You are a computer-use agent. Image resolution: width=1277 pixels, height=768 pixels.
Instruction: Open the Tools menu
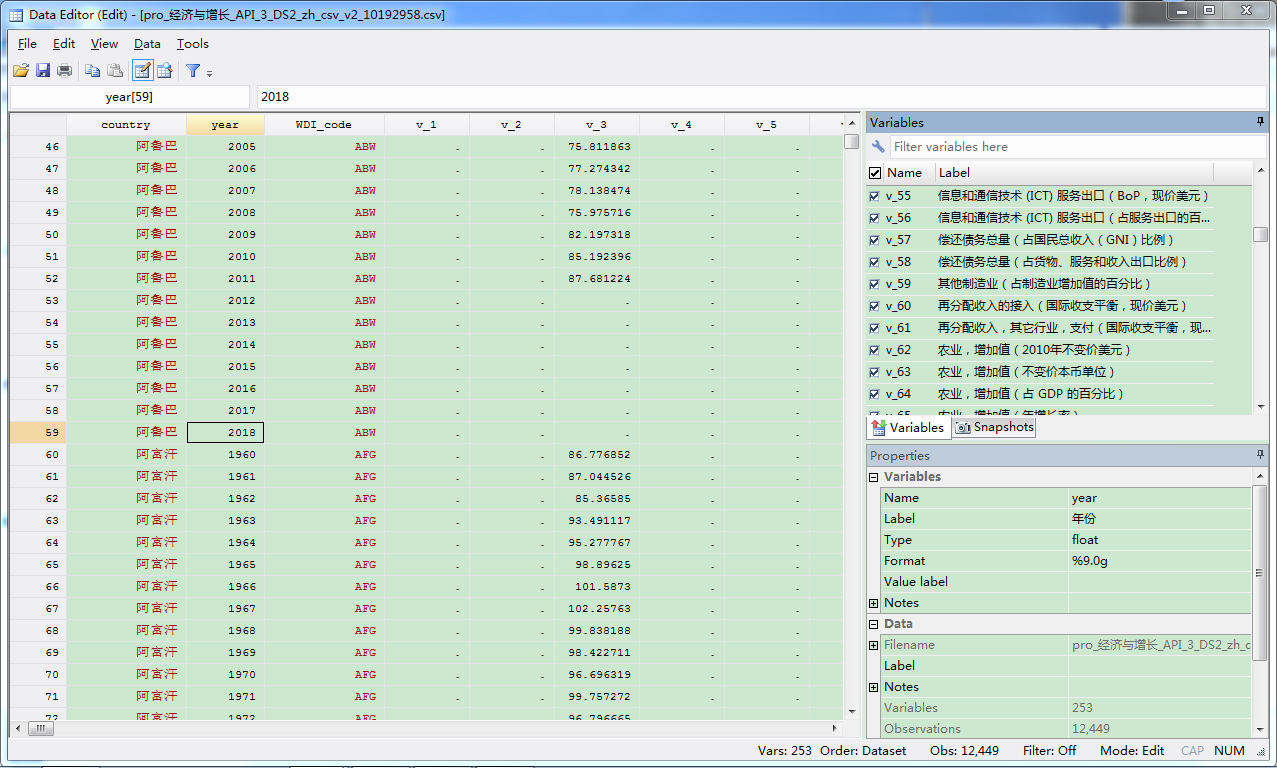coord(192,44)
